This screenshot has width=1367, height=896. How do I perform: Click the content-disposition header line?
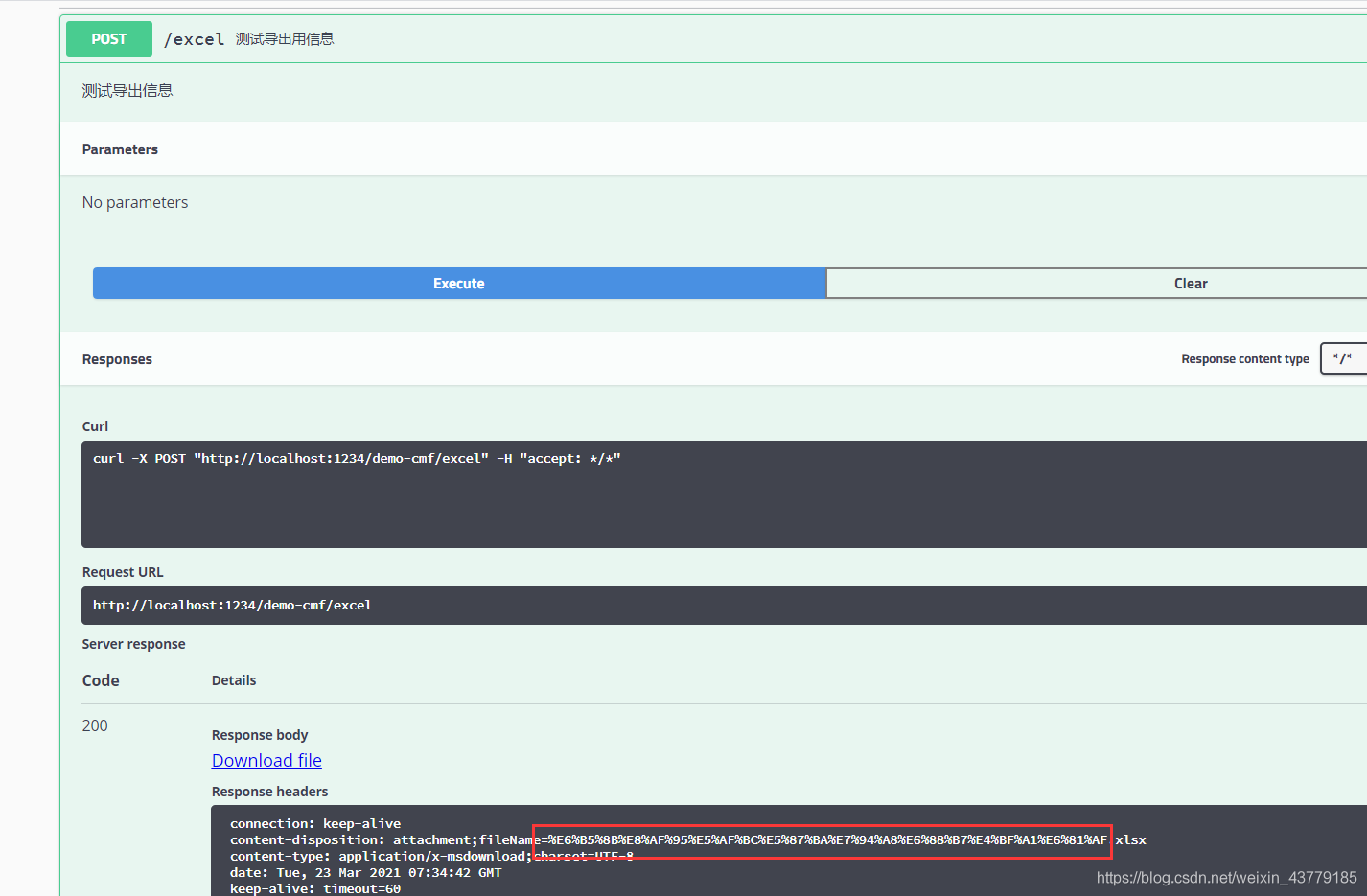click(x=688, y=839)
